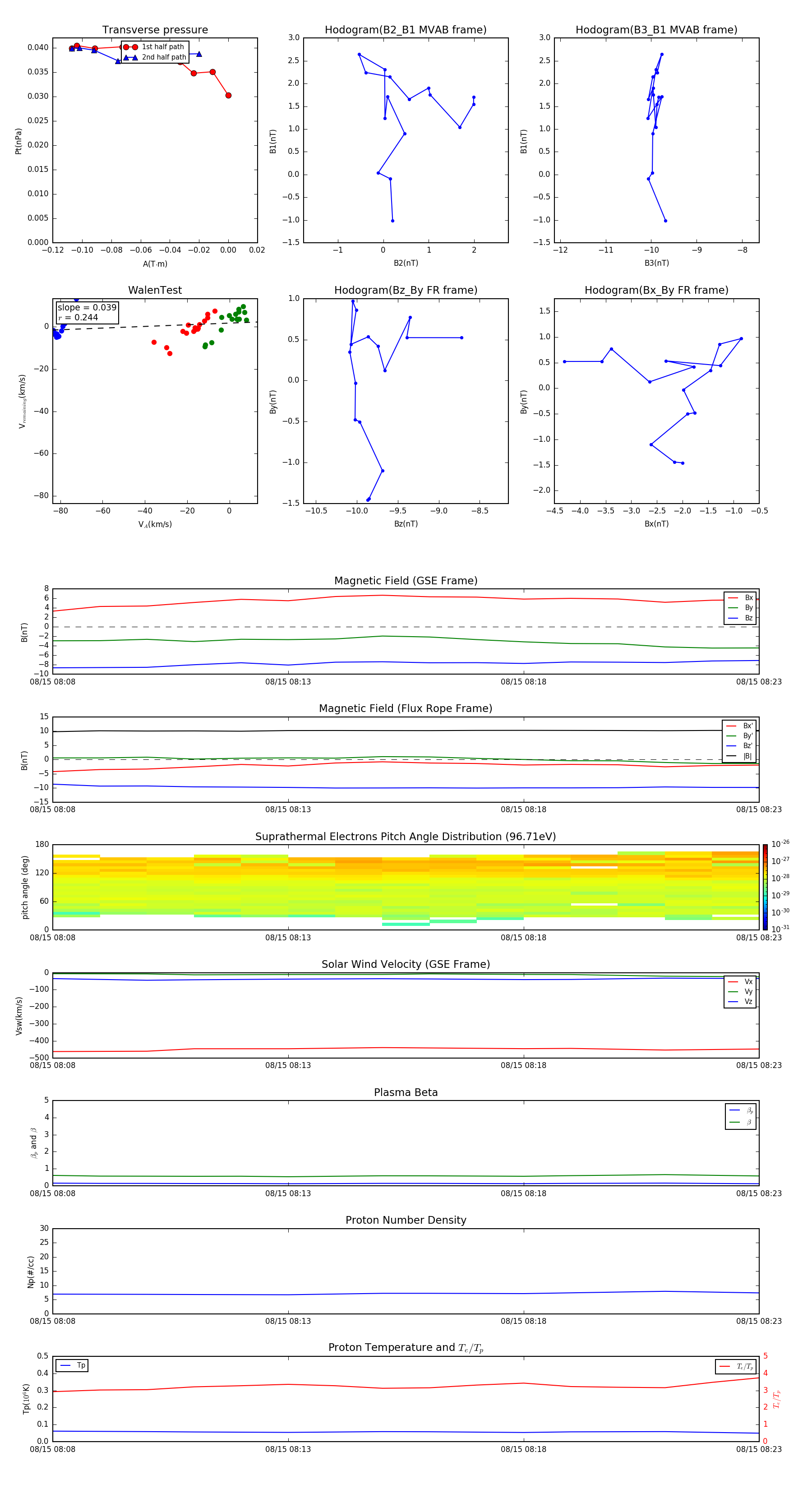This screenshot has width=812, height=1489.
Task: Click the 'Pt(nPa)' y-axis label
Action: [18, 141]
